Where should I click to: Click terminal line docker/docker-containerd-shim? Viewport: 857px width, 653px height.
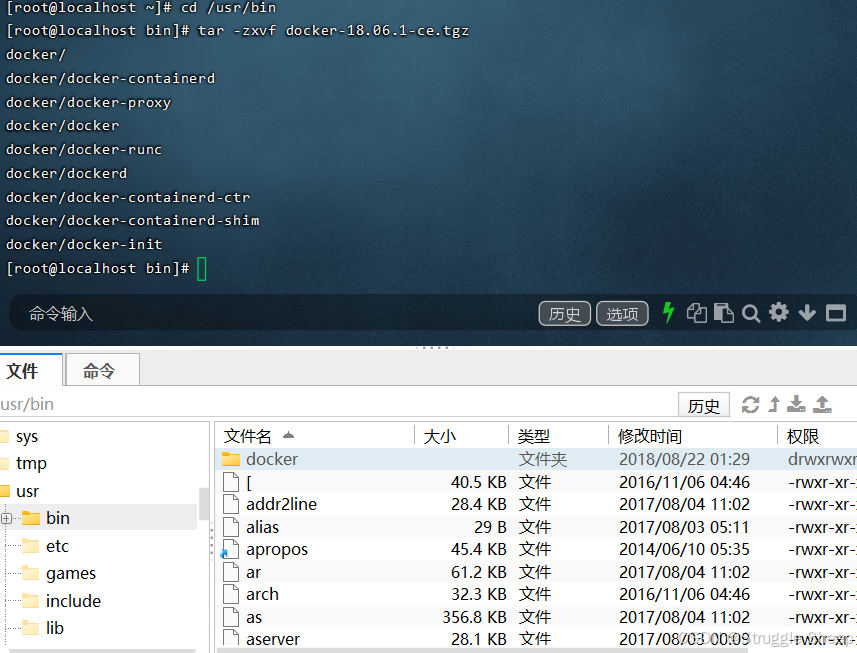click(133, 221)
